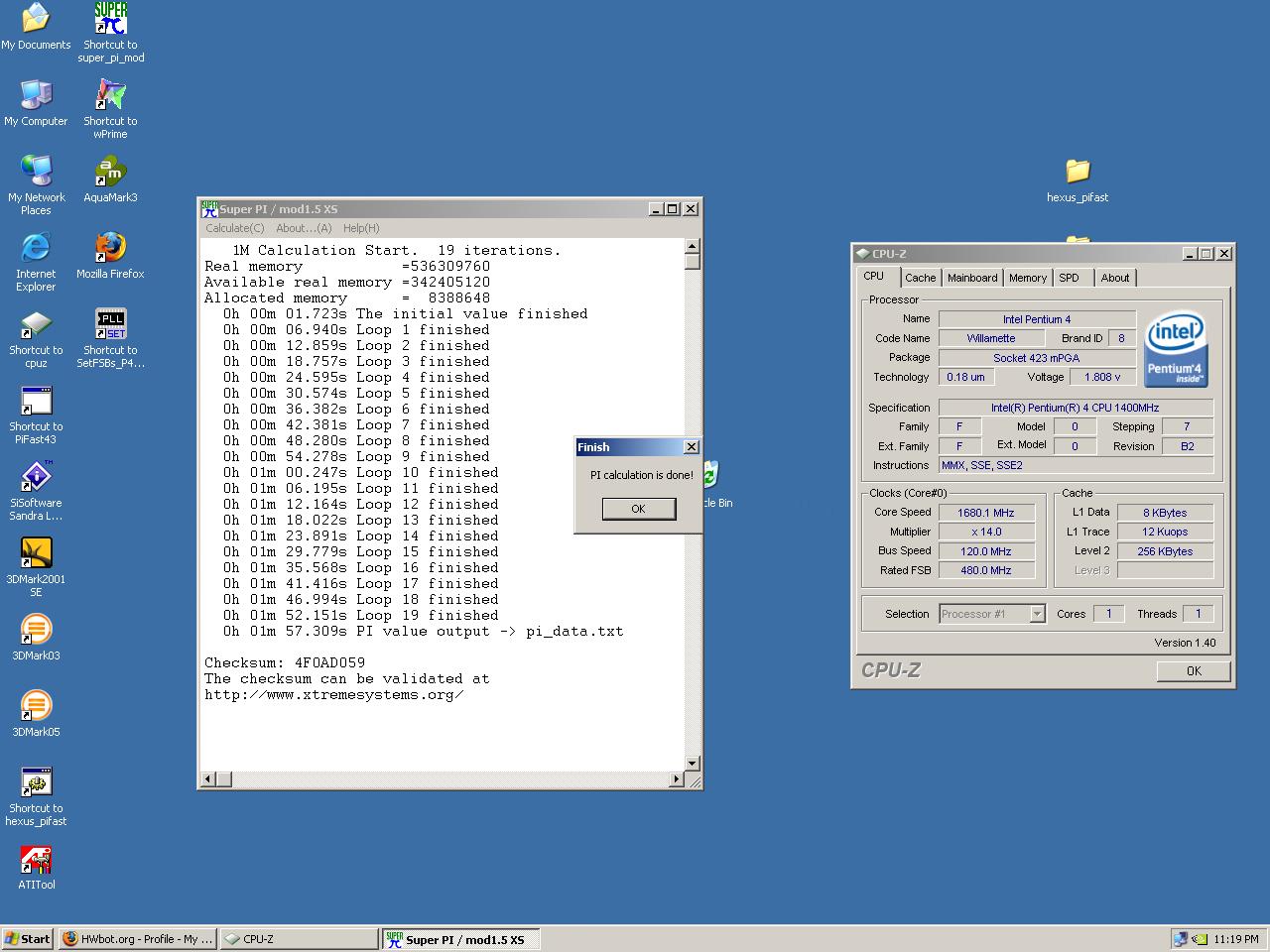Click Super PI / mod1.5 XS taskbar button
The width and height of the screenshot is (1270, 952).
click(x=461, y=939)
